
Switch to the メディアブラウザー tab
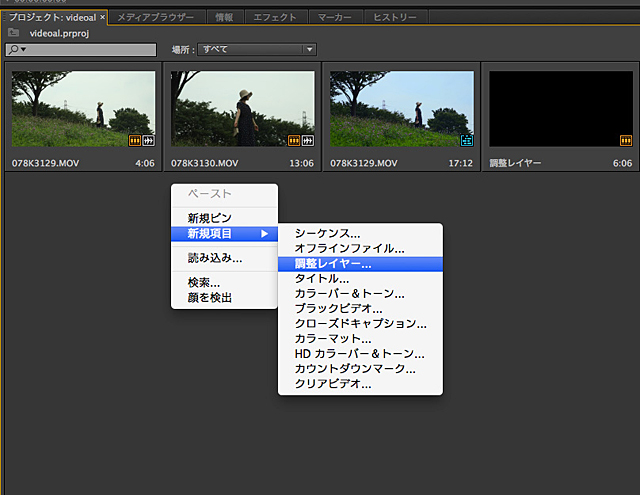(156, 17)
